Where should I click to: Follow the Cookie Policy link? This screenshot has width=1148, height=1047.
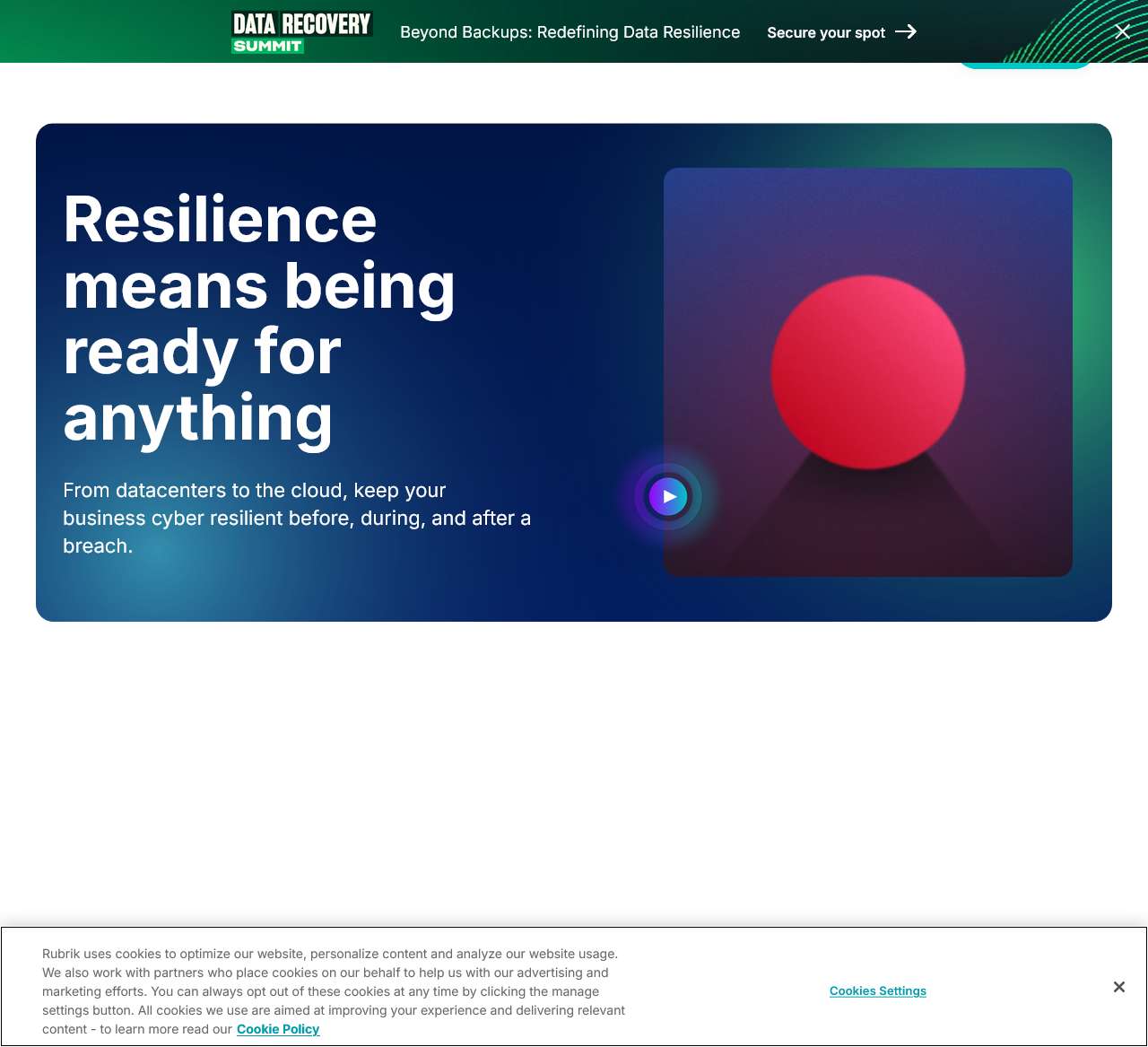click(x=278, y=1029)
